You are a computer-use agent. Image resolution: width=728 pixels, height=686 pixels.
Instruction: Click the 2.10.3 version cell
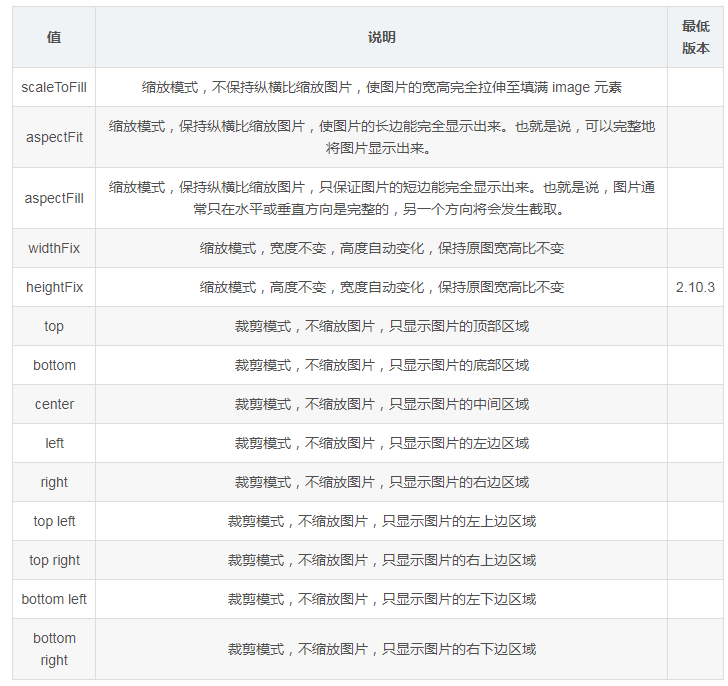(696, 287)
